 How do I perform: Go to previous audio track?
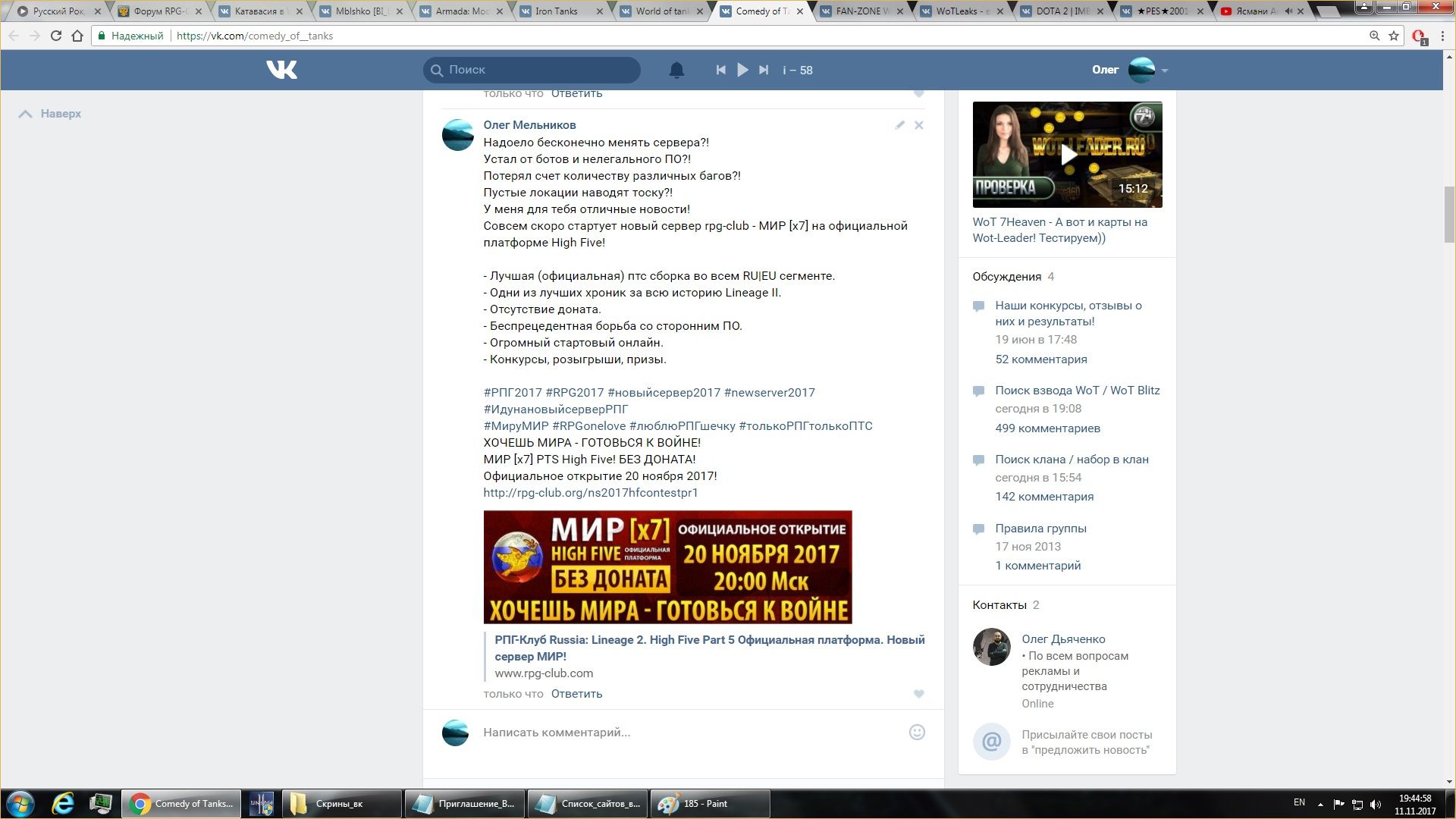point(720,70)
